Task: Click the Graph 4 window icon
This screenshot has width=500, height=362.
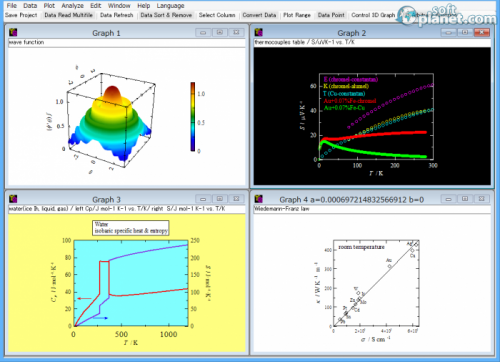Action: [x=259, y=199]
